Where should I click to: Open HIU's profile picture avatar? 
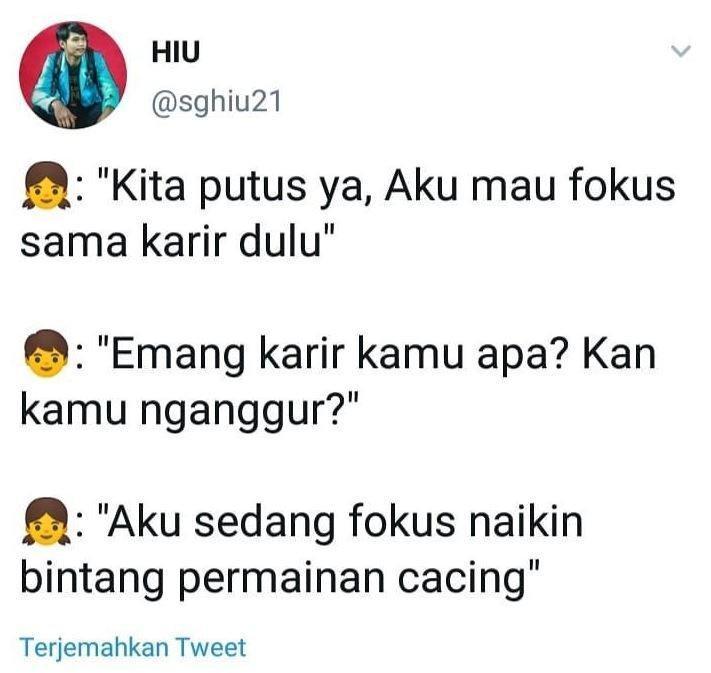(x=73, y=75)
